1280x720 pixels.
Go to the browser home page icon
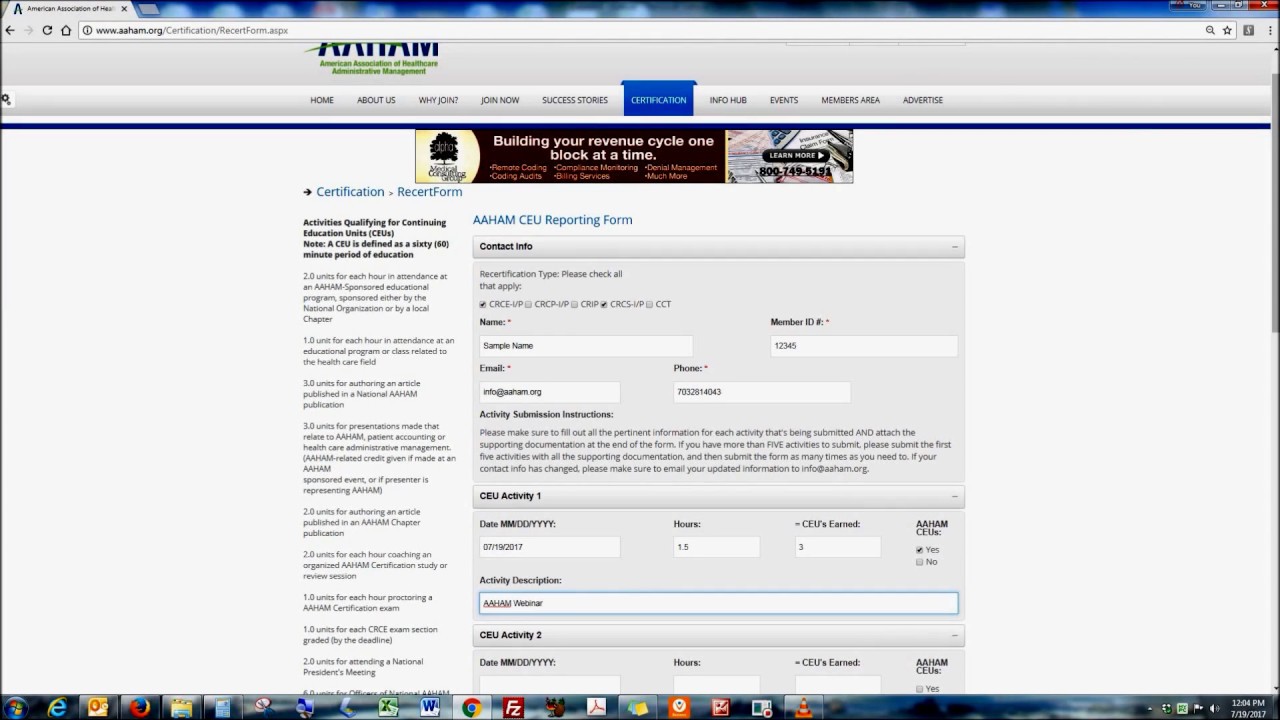click(x=66, y=30)
